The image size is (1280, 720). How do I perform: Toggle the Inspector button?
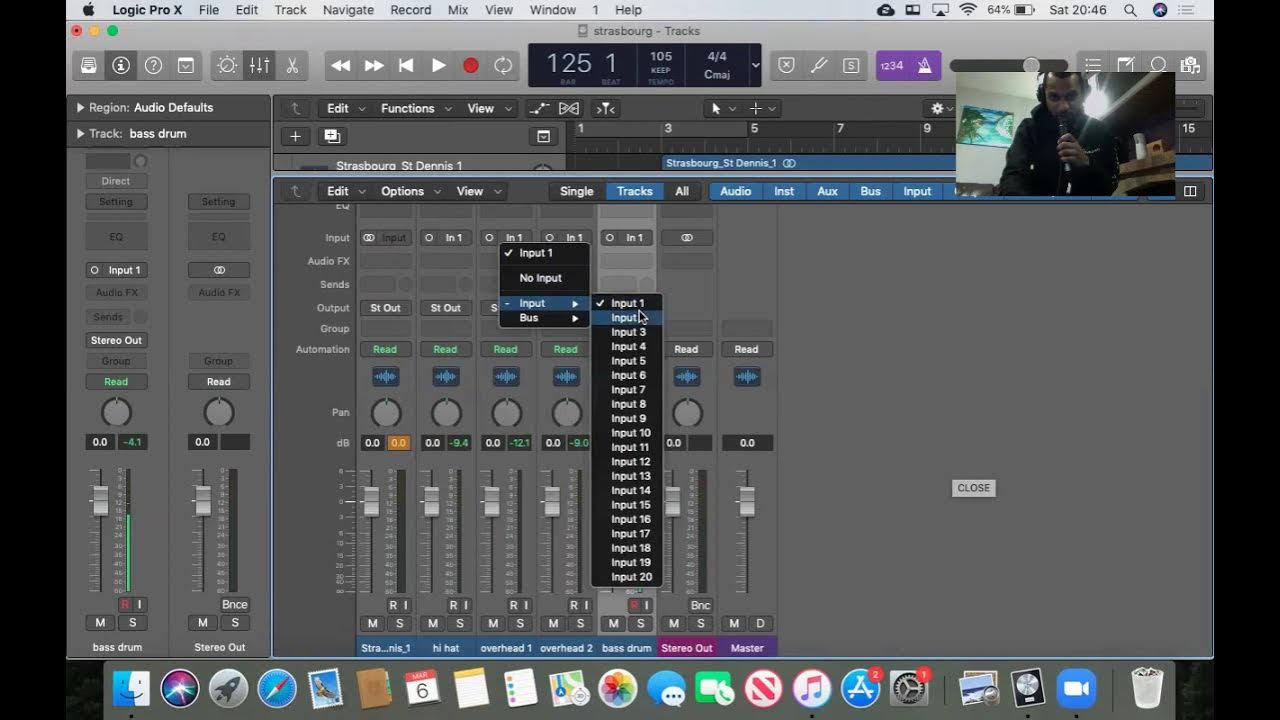[121, 66]
